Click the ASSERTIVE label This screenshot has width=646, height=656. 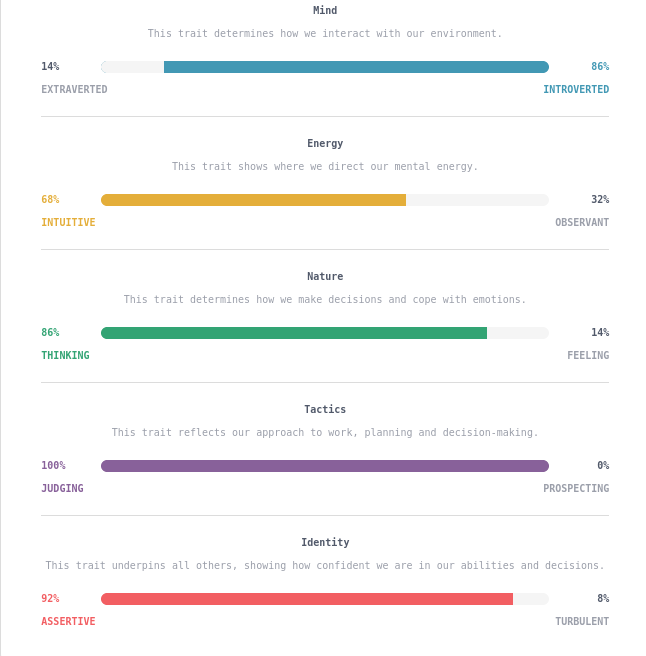point(68,622)
